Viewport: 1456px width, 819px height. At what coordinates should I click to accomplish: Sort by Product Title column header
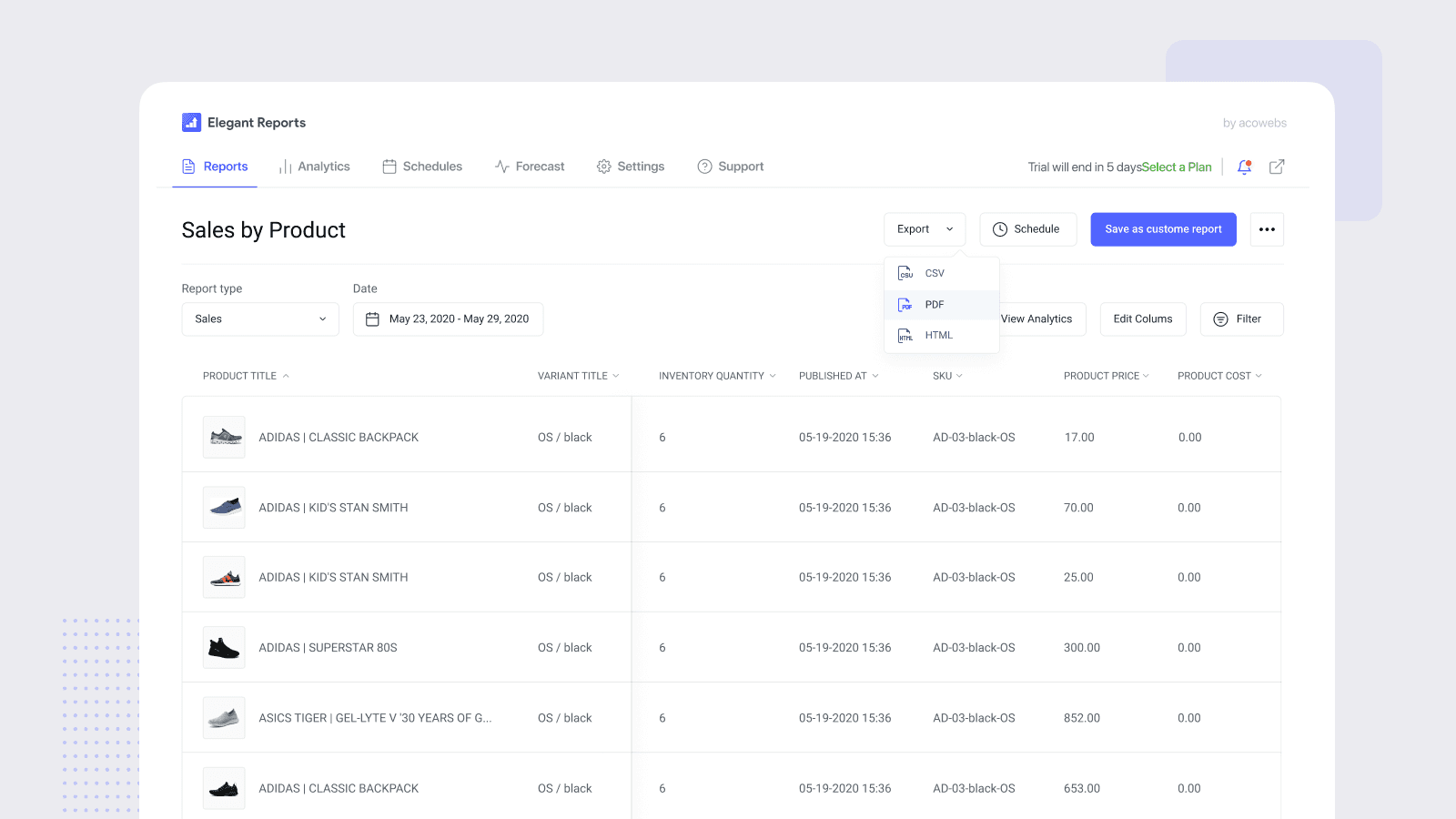click(239, 376)
